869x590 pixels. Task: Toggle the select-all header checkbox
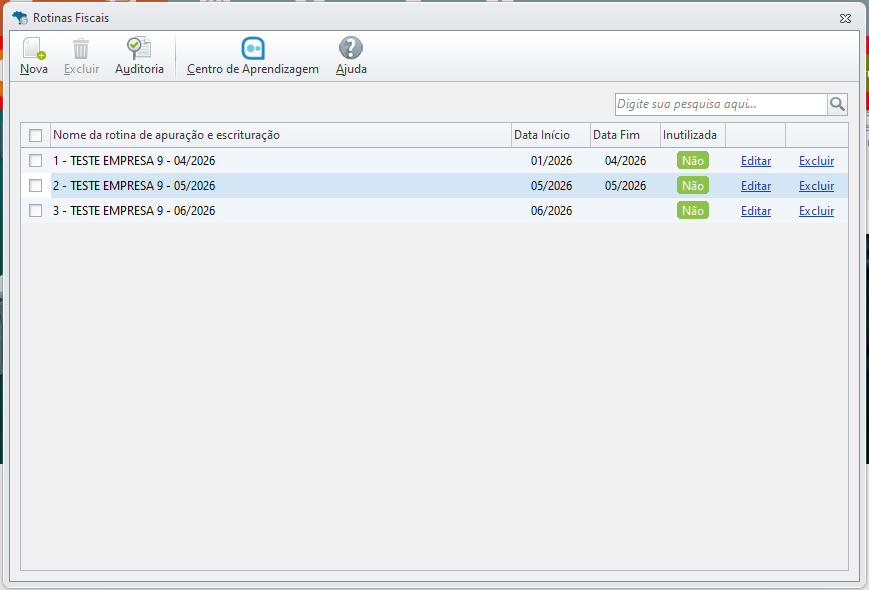35,135
